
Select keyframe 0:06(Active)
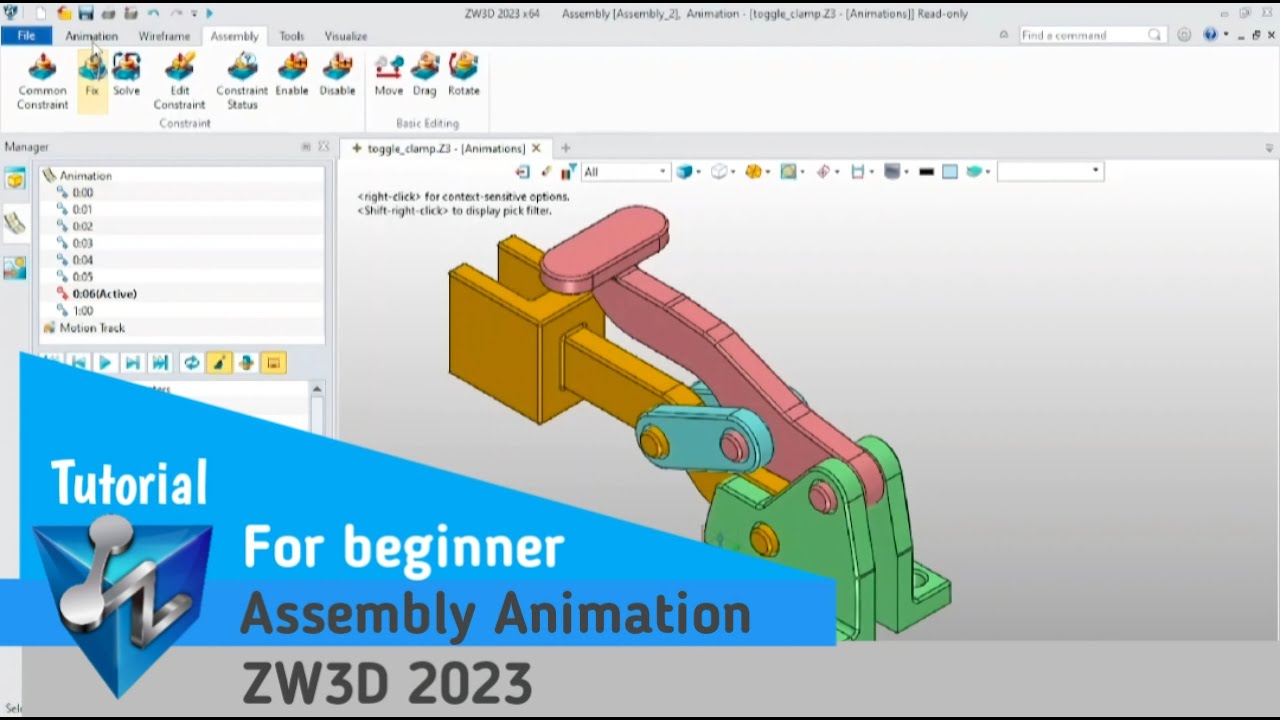point(104,294)
